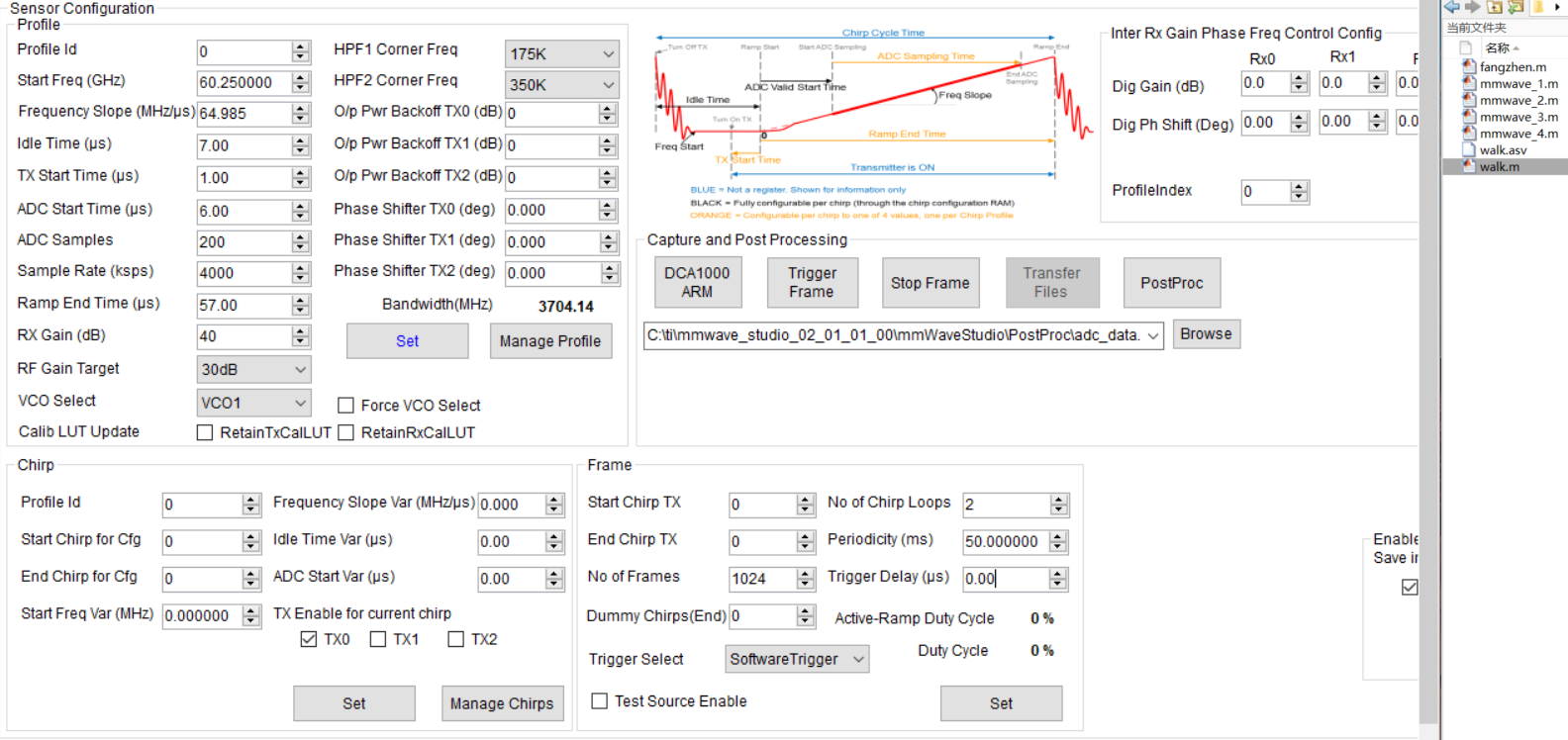Screen dimensions: 1568x740
Task: Select the mmwave_1.m file icon
Action: (1470, 84)
